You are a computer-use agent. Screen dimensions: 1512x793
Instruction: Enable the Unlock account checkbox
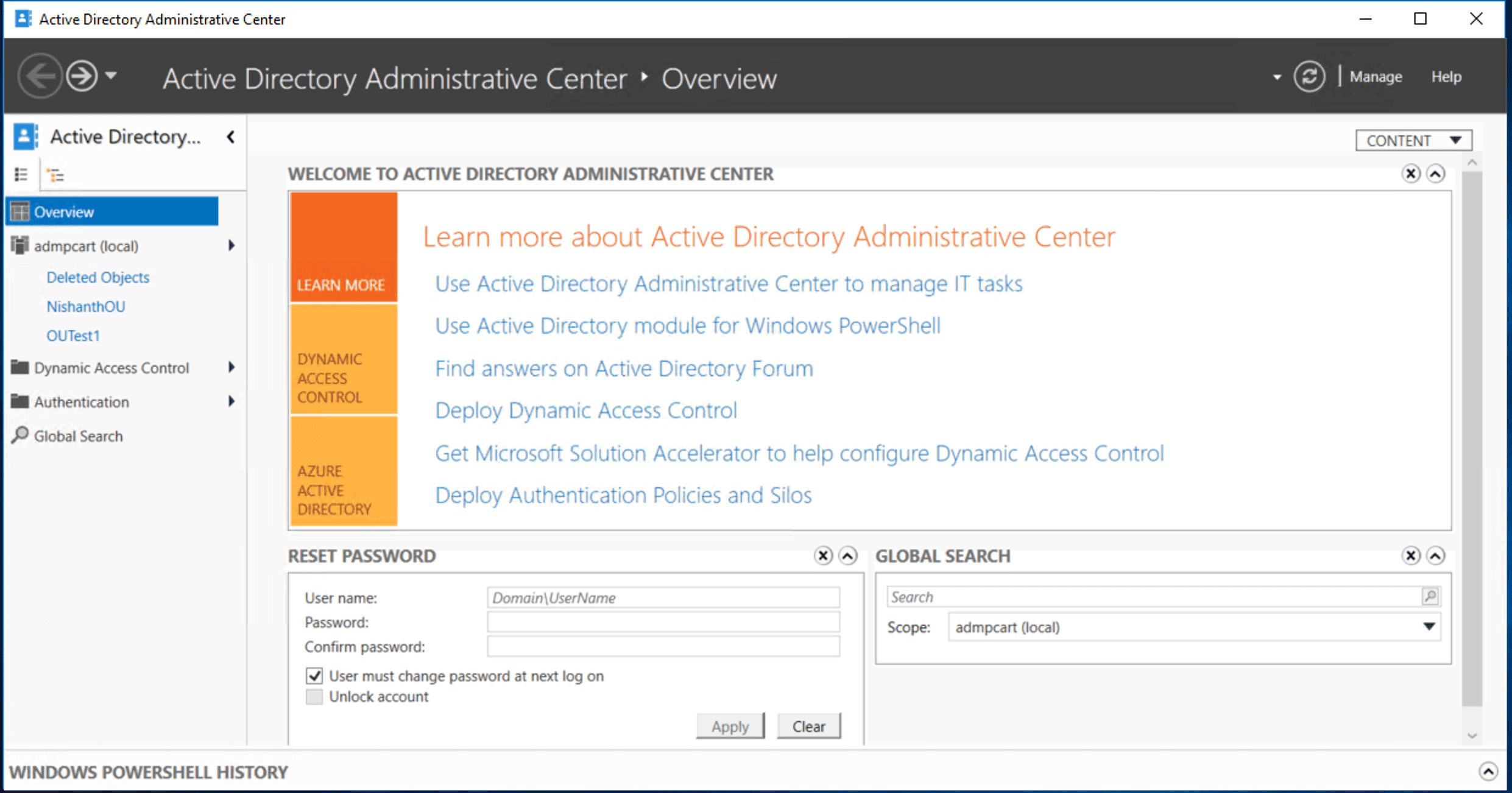[x=314, y=696]
